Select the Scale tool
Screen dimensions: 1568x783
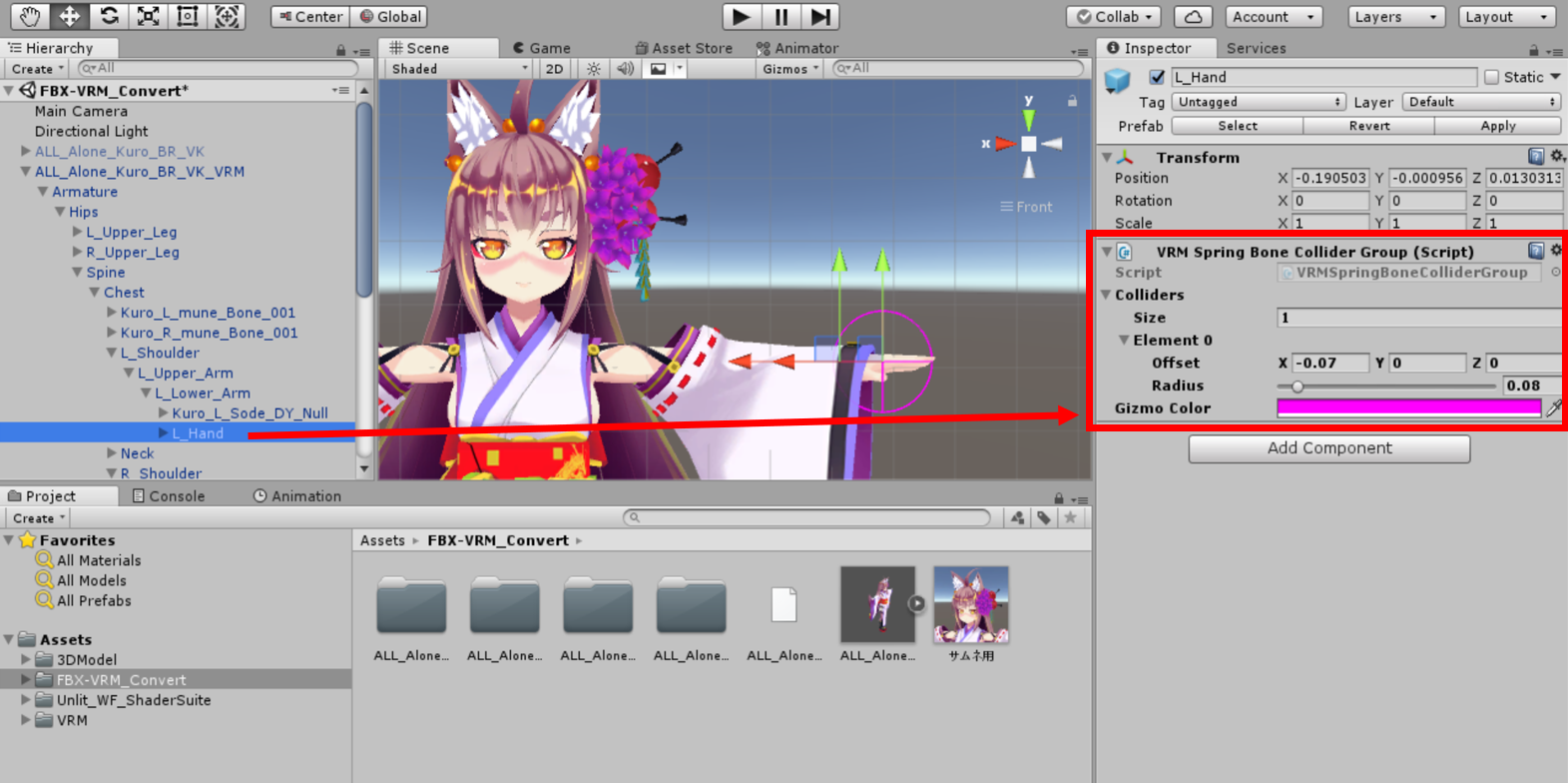(x=148, y=16)
